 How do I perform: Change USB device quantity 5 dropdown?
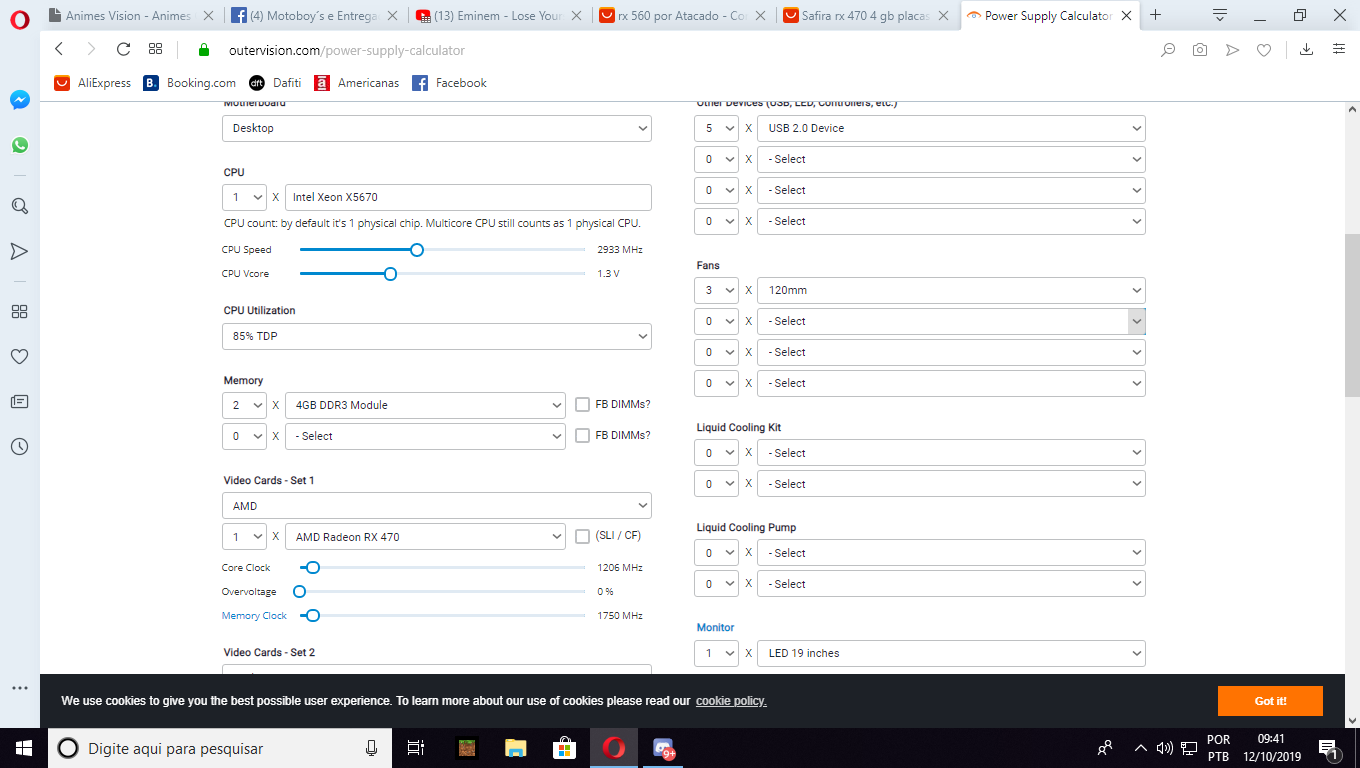[x=716, y=128]
